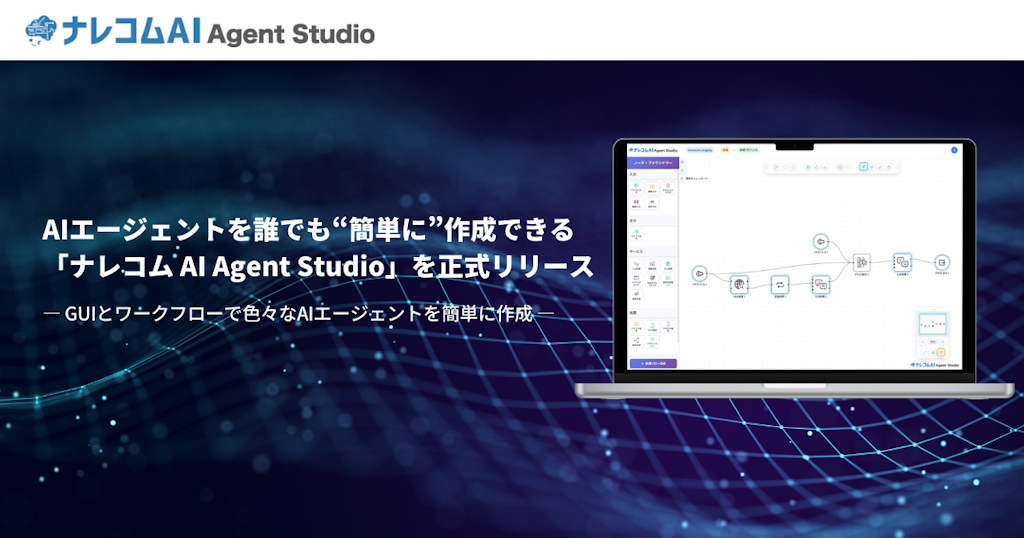Toggle the orange highlighted button below minimap
The width and height of the screenshot is (1024, 538).
click(x=941, y=352)
